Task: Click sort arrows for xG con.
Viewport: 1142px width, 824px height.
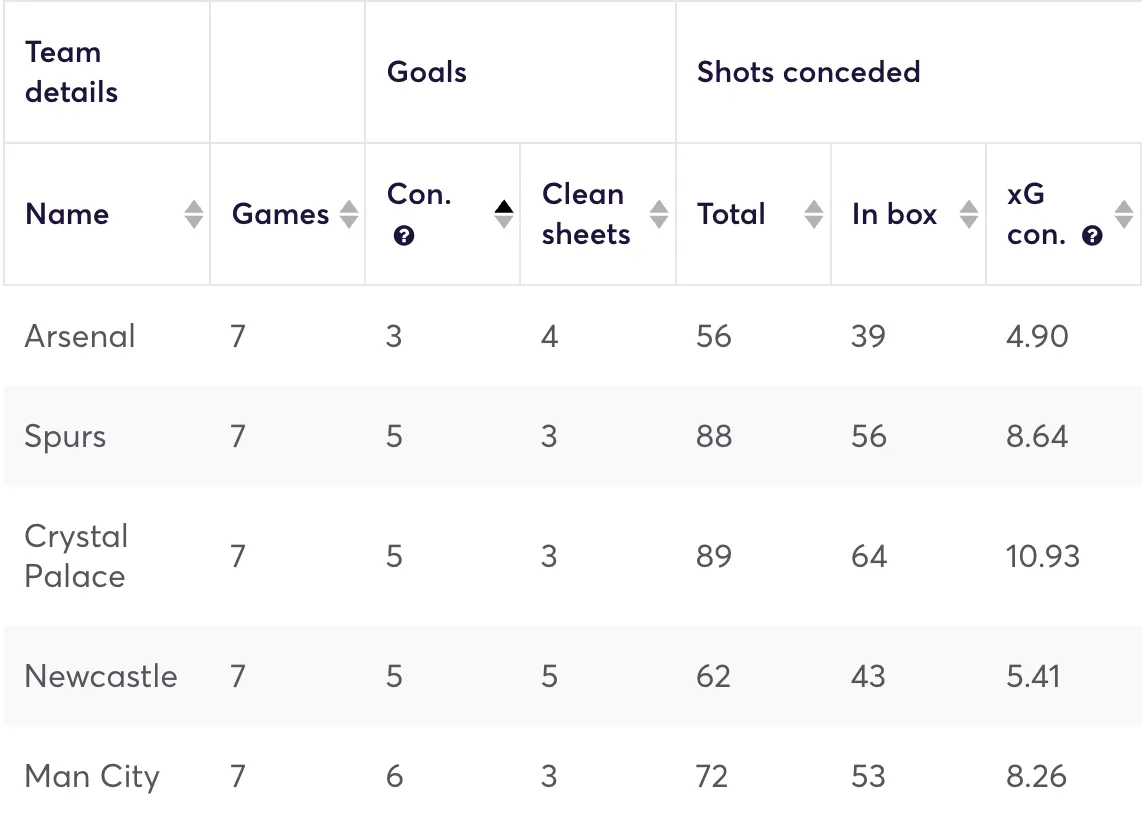Action: pyautogui.click(x=1124, y=214)
